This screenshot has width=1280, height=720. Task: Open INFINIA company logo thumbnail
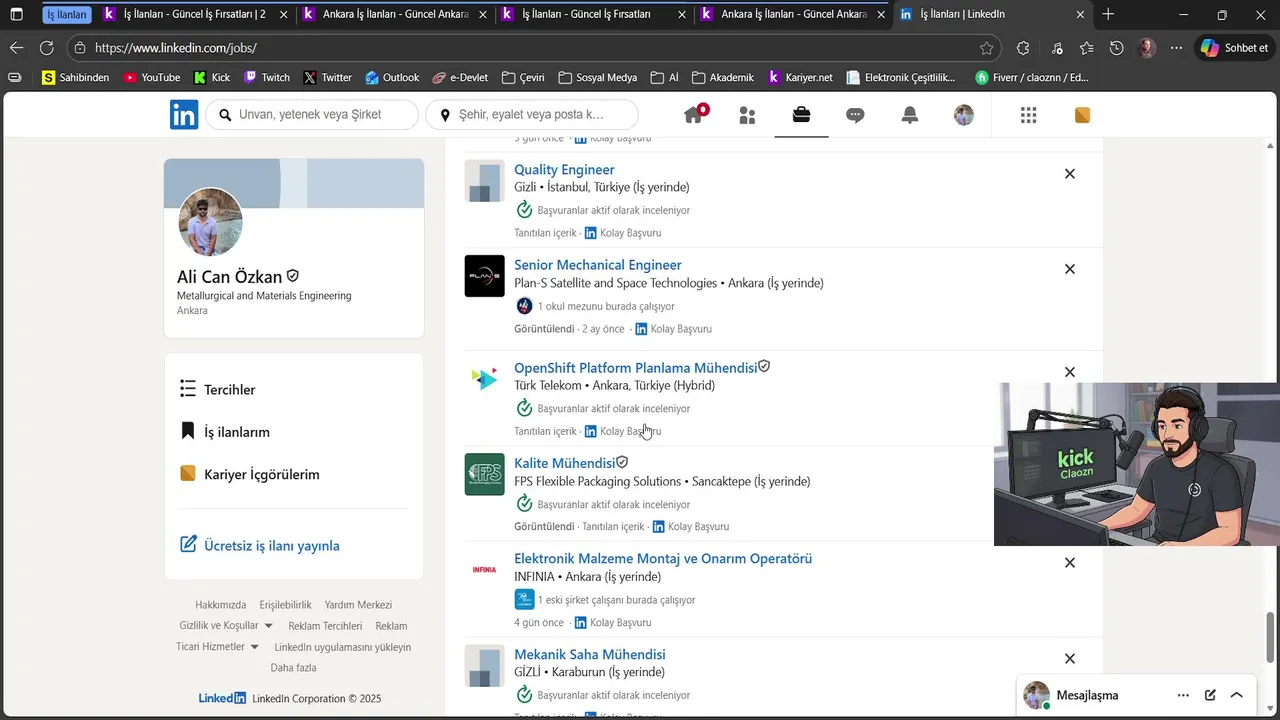point(484,570)
